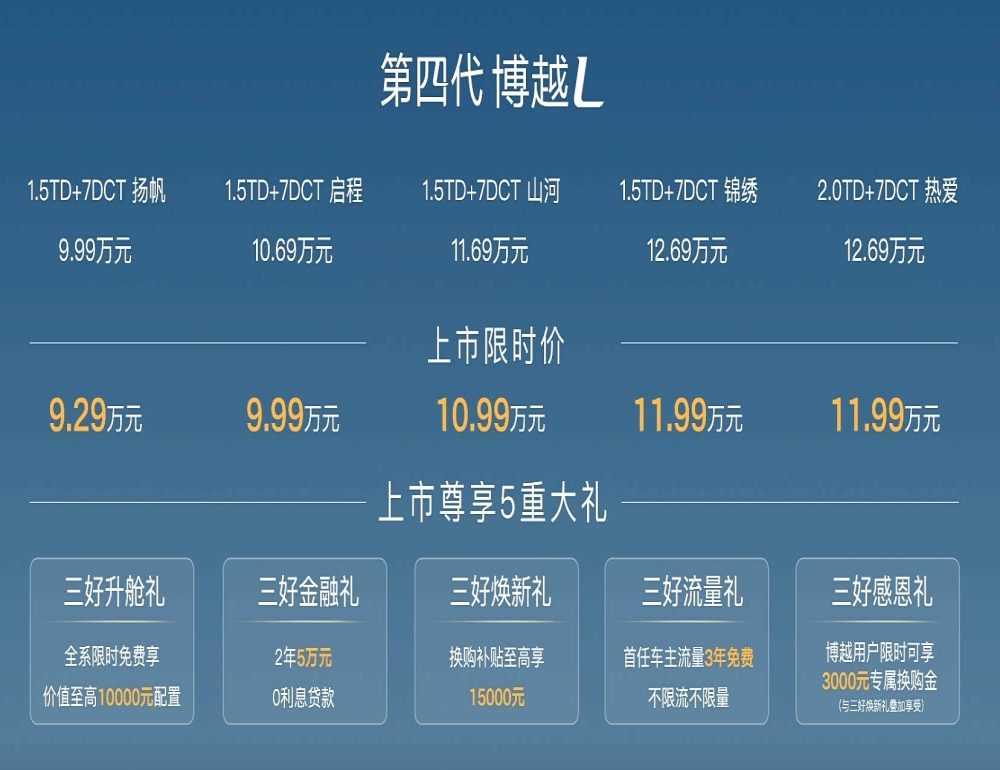Click the orange limited price 9.99万元
This screenshot has width=1000, height=770.
click(x=293, y=415)
